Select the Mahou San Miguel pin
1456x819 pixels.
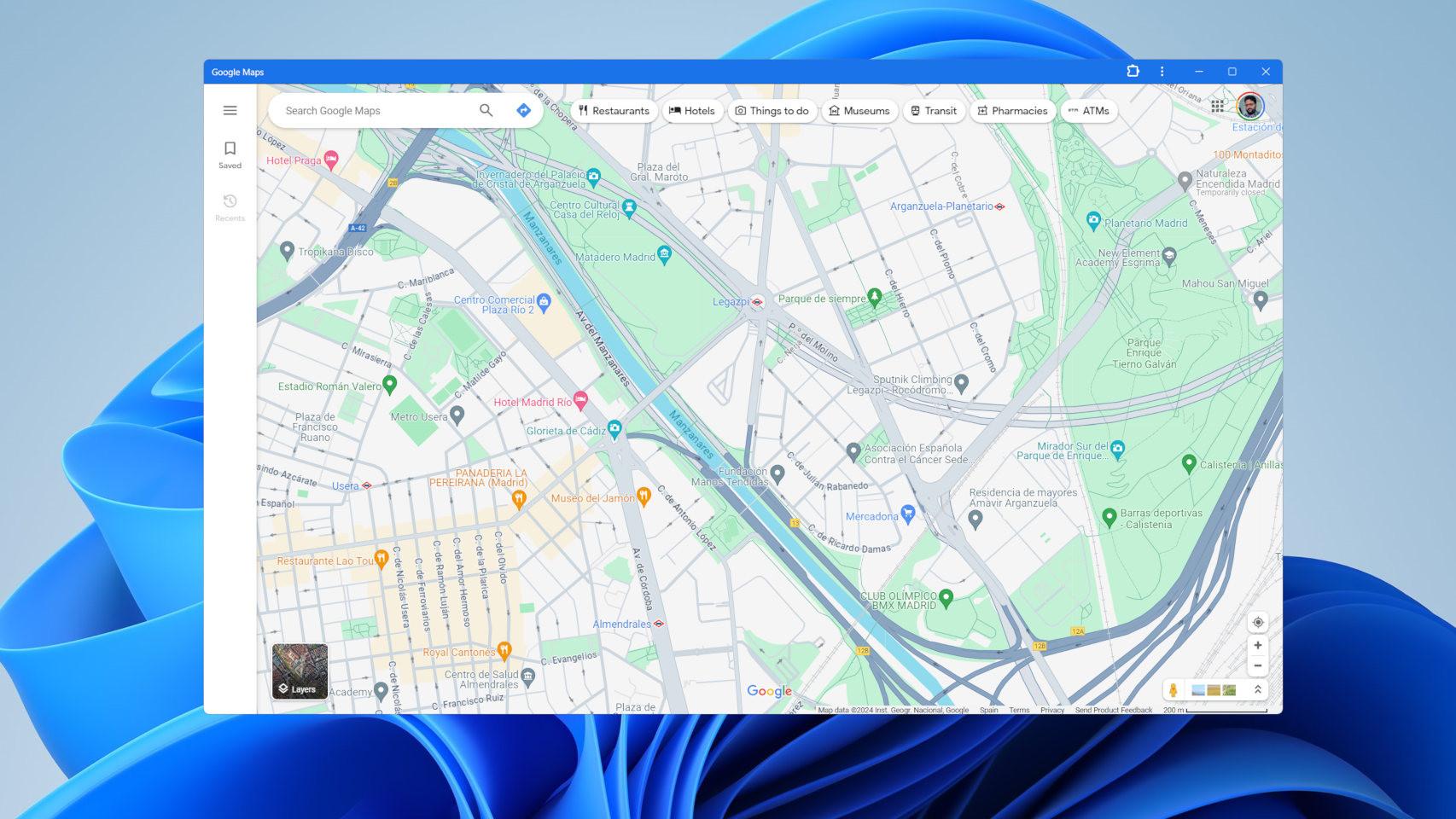pos(1260,299)
